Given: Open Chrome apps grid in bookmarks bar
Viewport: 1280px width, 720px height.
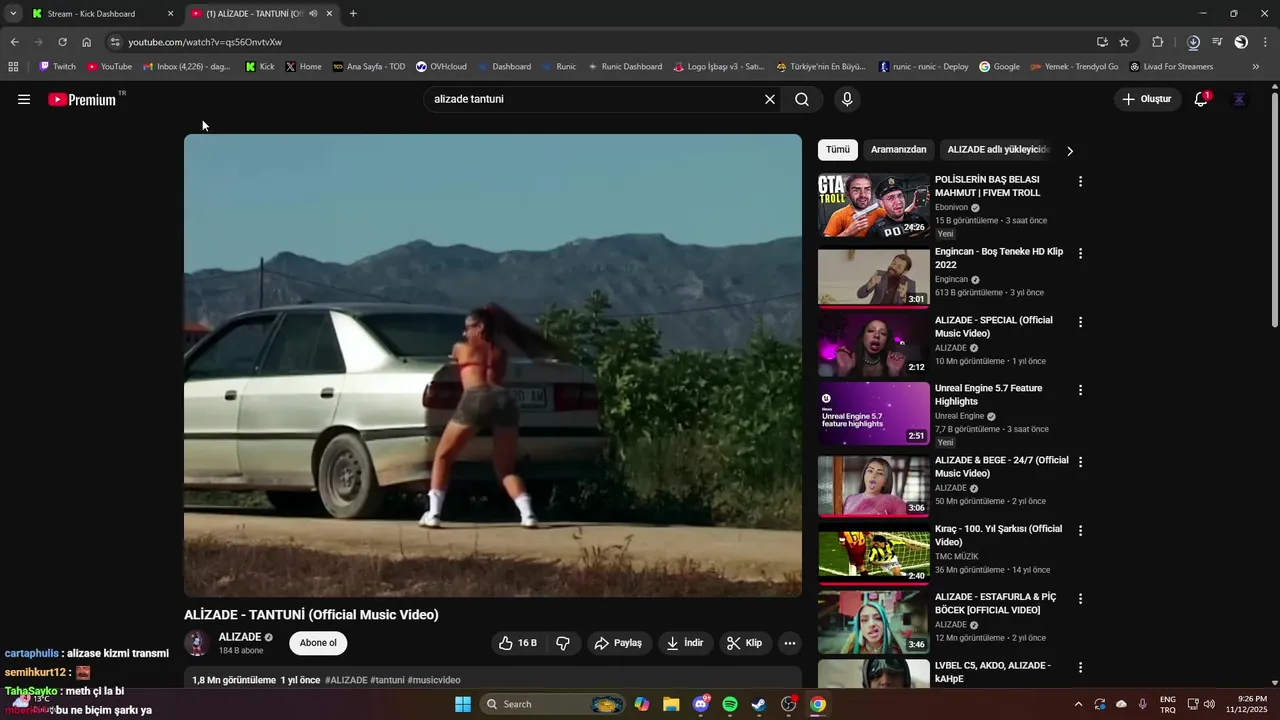Looking at the screenshot, I should (13, 67).
